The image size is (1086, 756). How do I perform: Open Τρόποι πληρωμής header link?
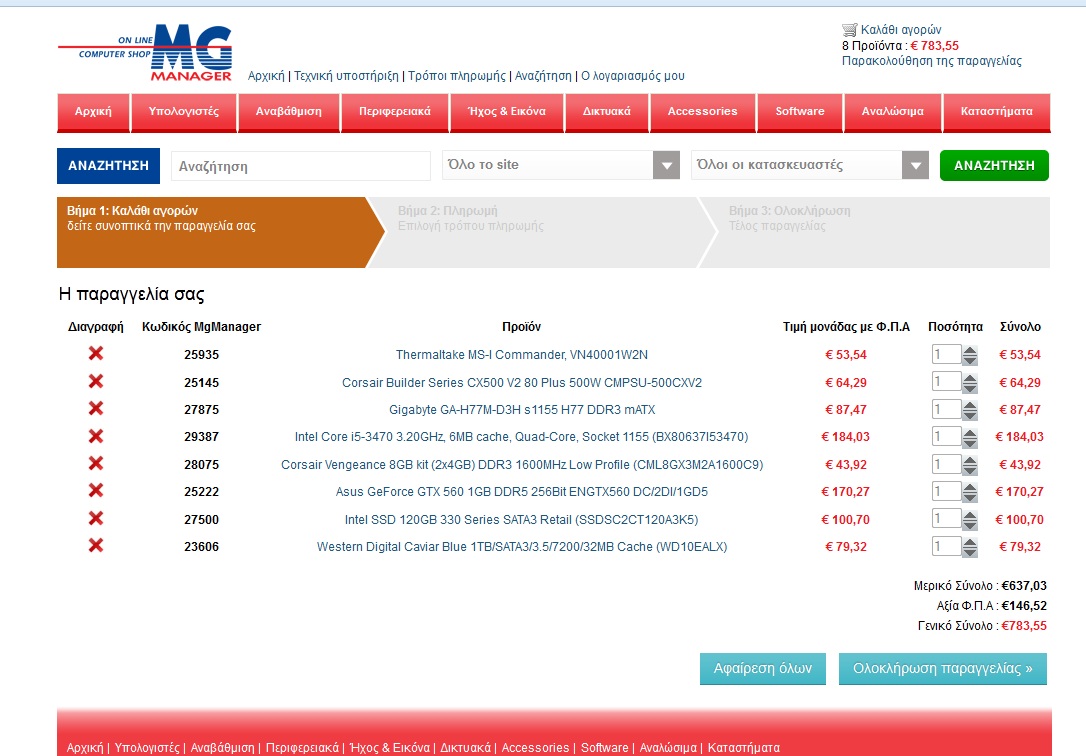pos(457,75)
